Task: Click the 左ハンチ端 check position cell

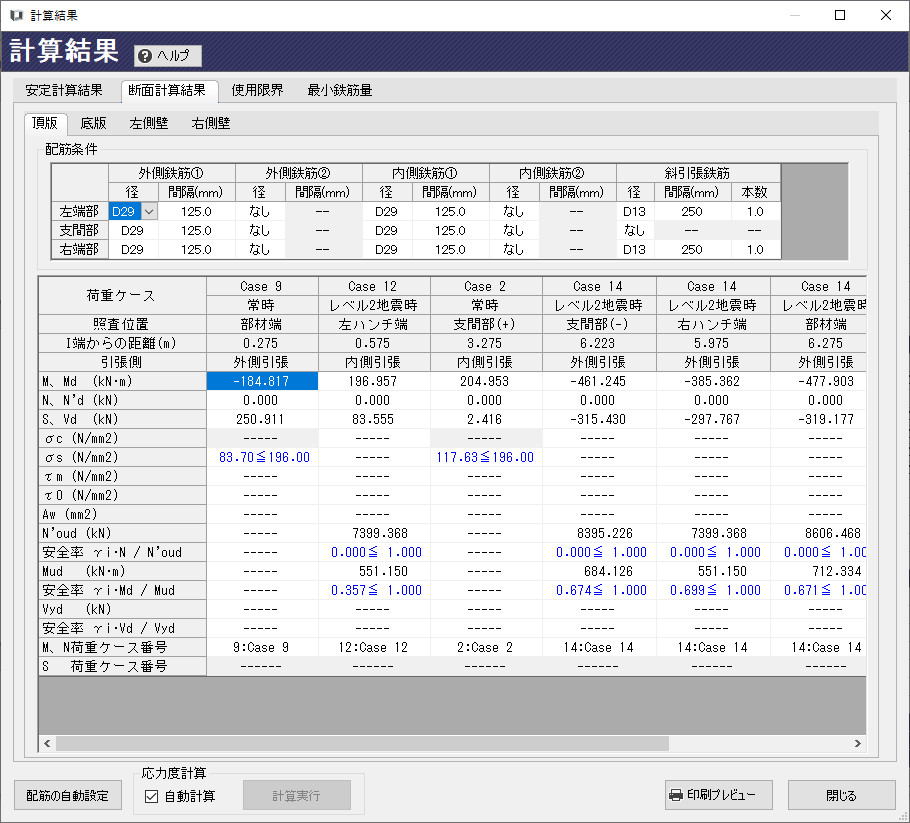Action: 373,324
